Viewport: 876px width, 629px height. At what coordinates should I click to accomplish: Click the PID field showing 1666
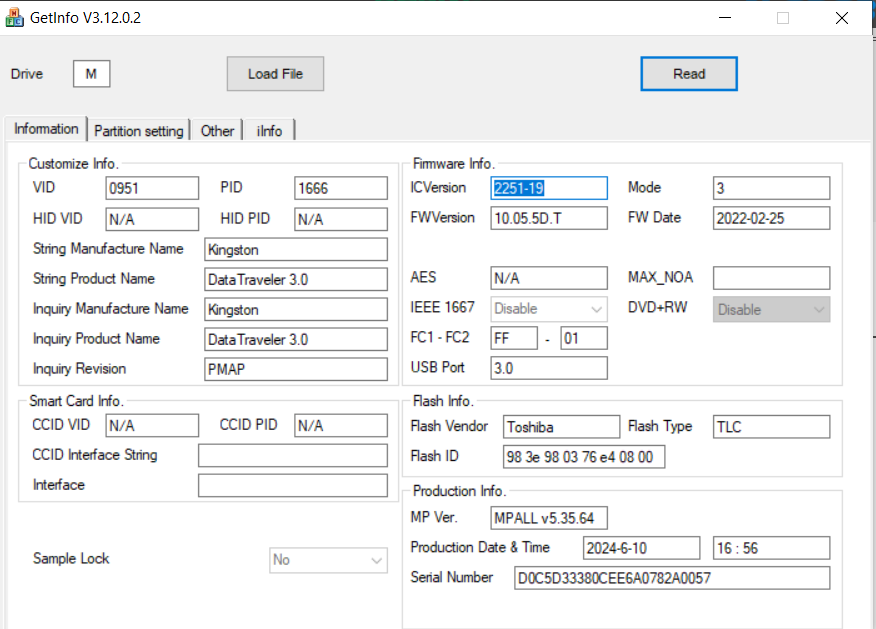tap(341, 188)
